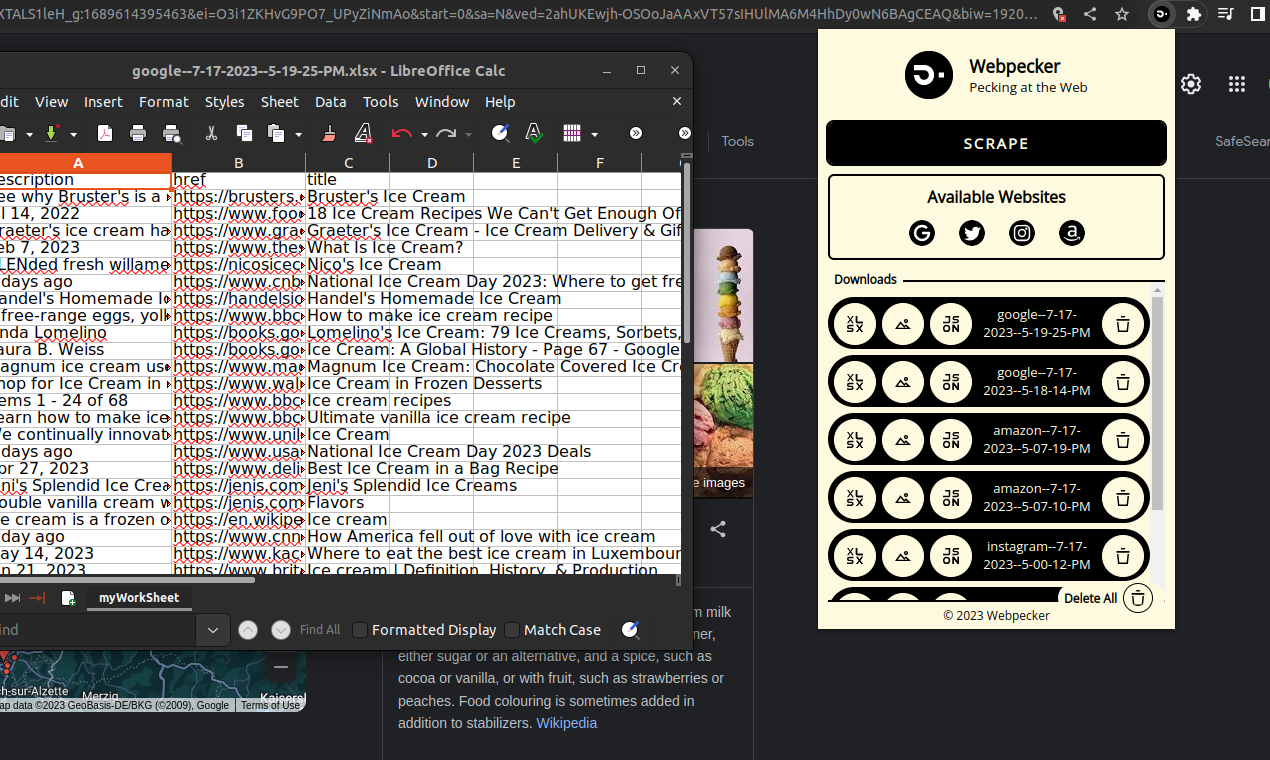Click the Clear Direct Formatting icon
1270x760 pixels.
click(x=363, y=133)
